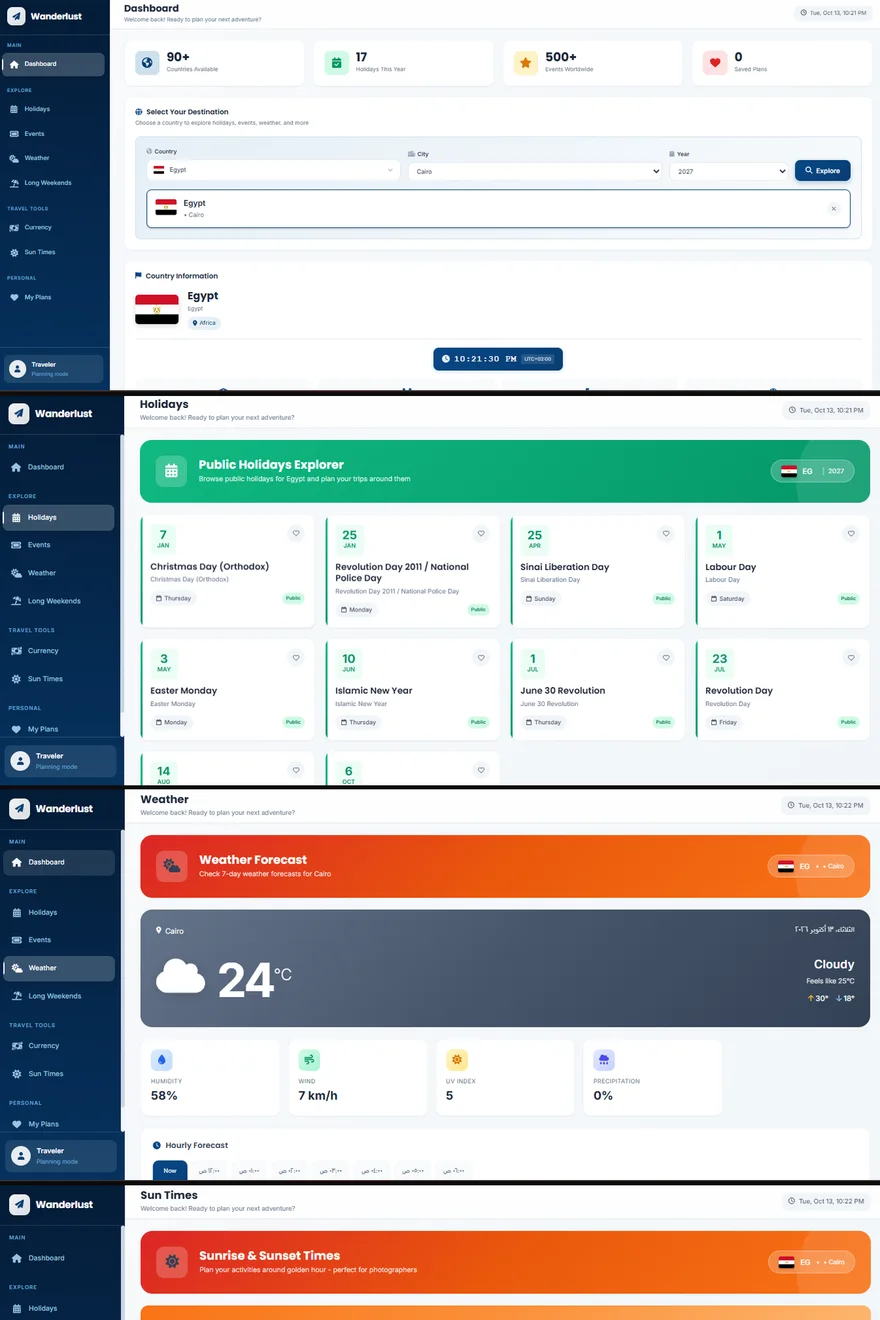Open the Year dropdown showing 2027
The image size is (880, 1320).
pos(728,171)
